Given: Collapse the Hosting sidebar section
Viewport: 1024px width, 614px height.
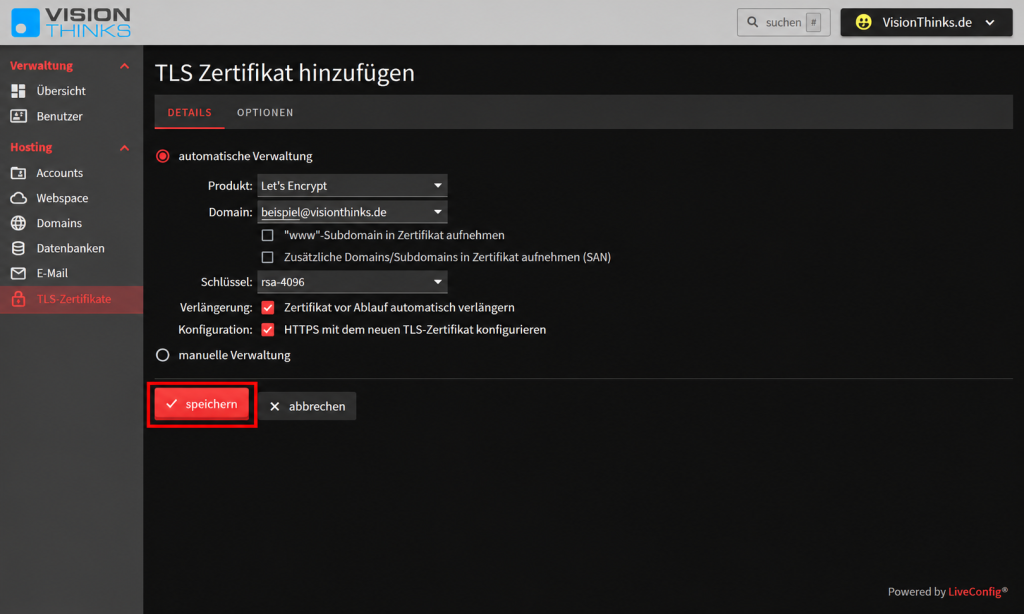Looking at the screenshot, I should [124, 148].
